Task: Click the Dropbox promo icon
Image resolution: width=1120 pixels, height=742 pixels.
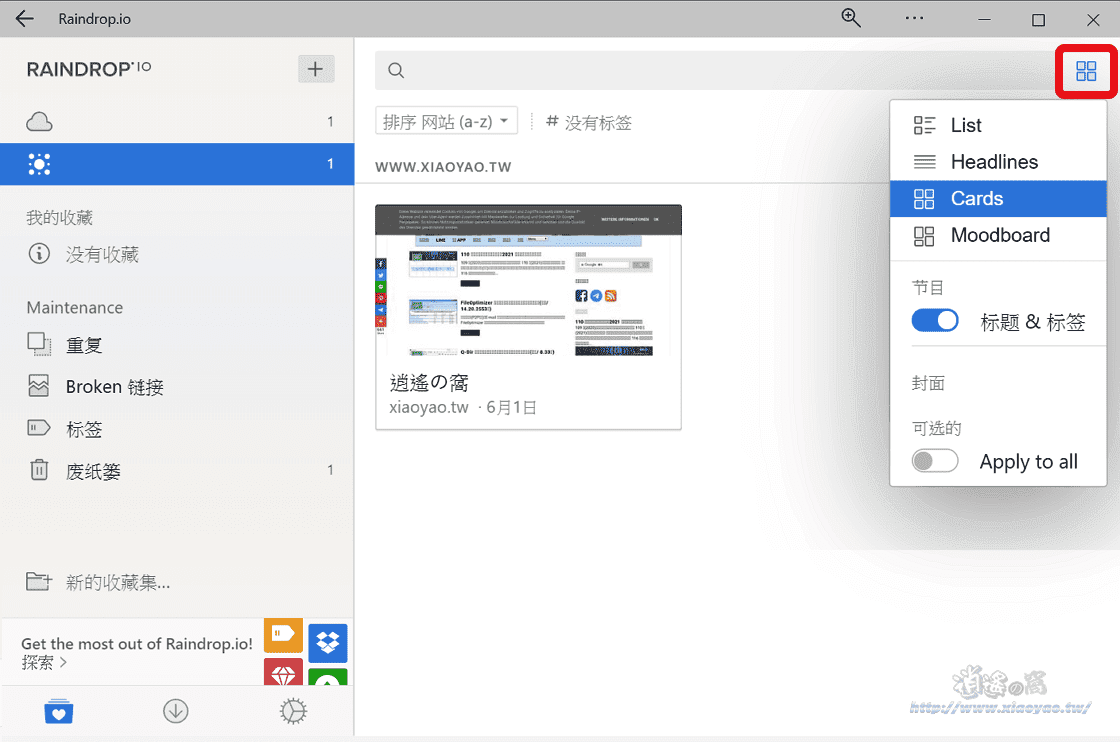Action: point(328,643)
